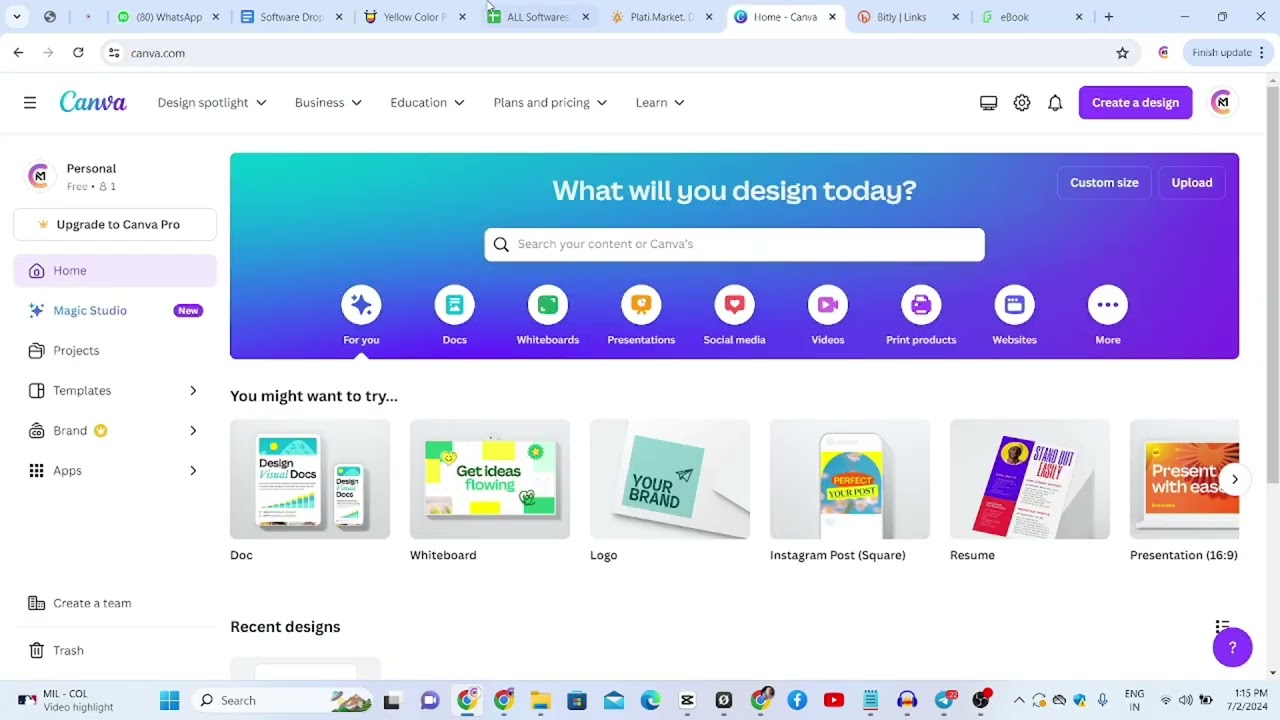Expand the Education dropdown menu

427,102
